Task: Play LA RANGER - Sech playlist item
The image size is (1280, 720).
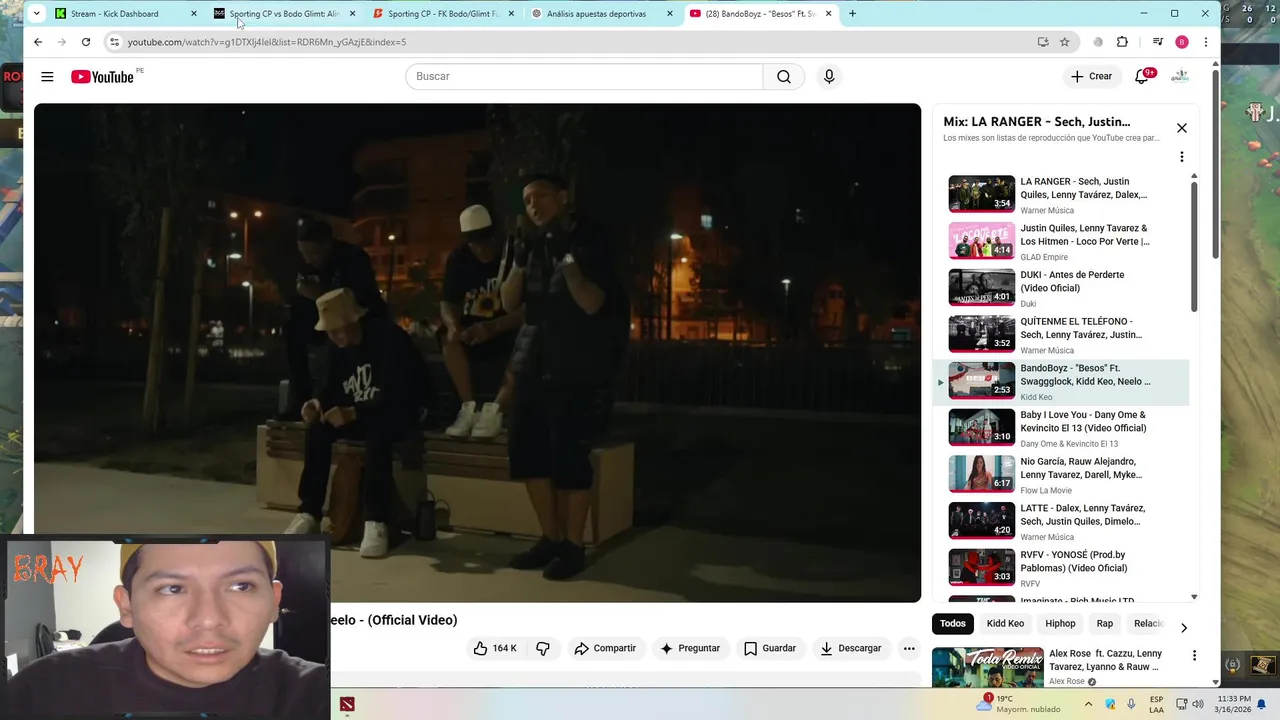Action: click(x=1061, y=194)
